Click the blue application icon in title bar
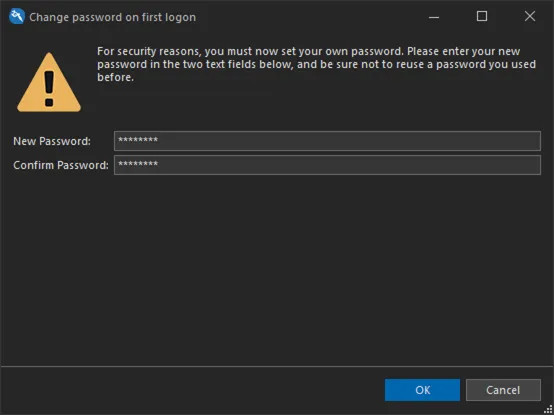 [x=17, y=17]
